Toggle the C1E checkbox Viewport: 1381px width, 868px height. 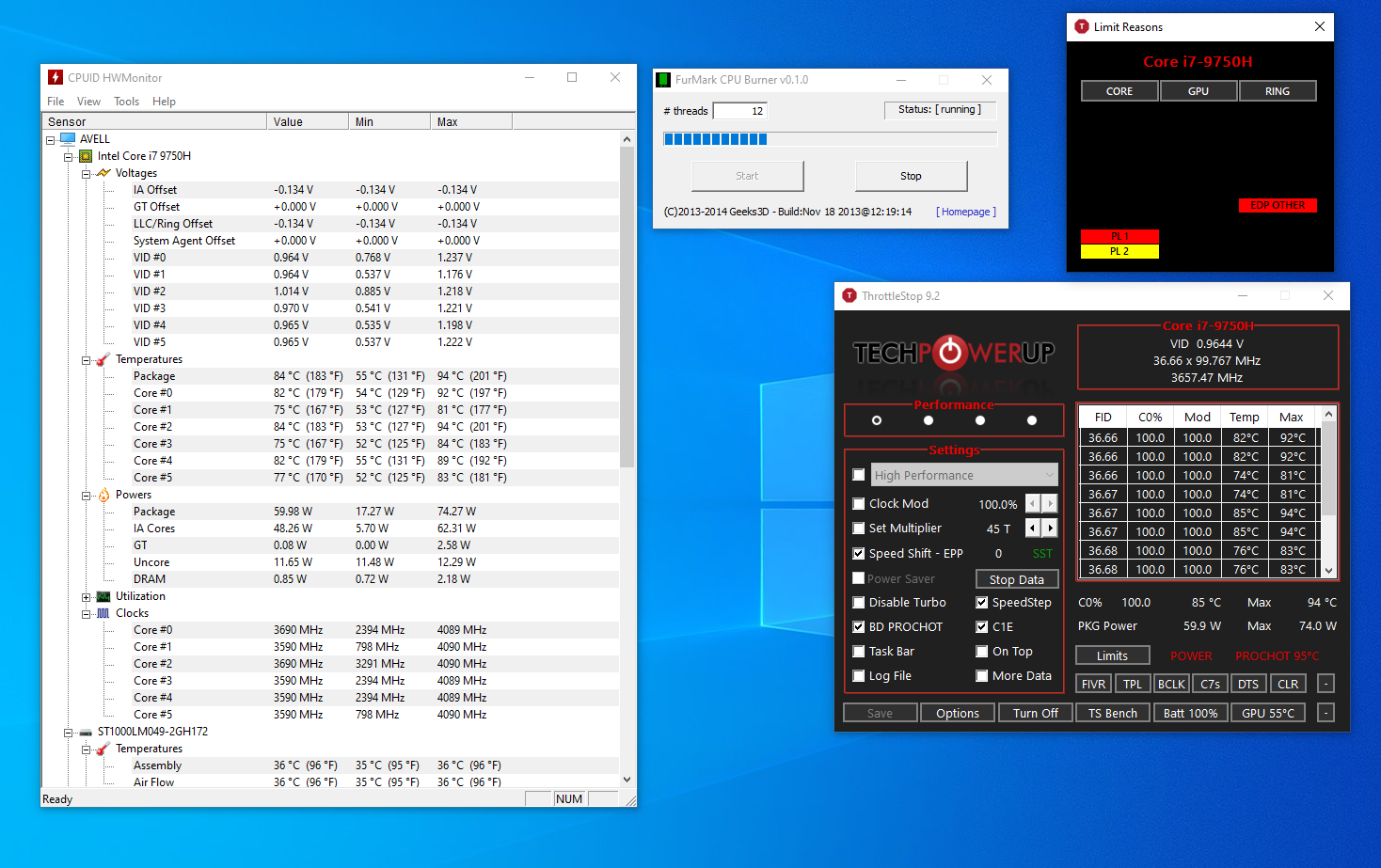(982, 626)
